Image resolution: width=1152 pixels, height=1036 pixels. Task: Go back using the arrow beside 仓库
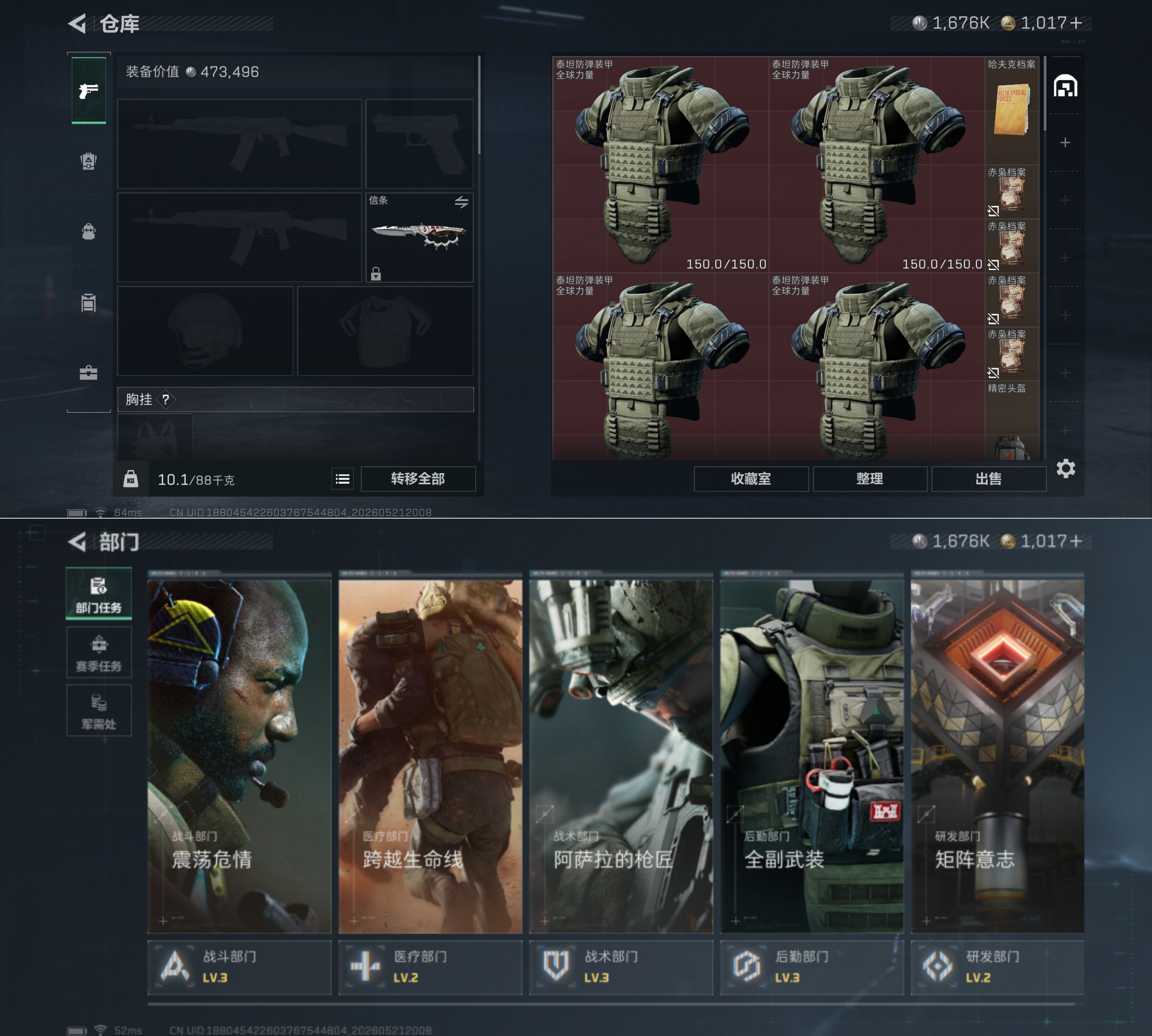(77, 24)
